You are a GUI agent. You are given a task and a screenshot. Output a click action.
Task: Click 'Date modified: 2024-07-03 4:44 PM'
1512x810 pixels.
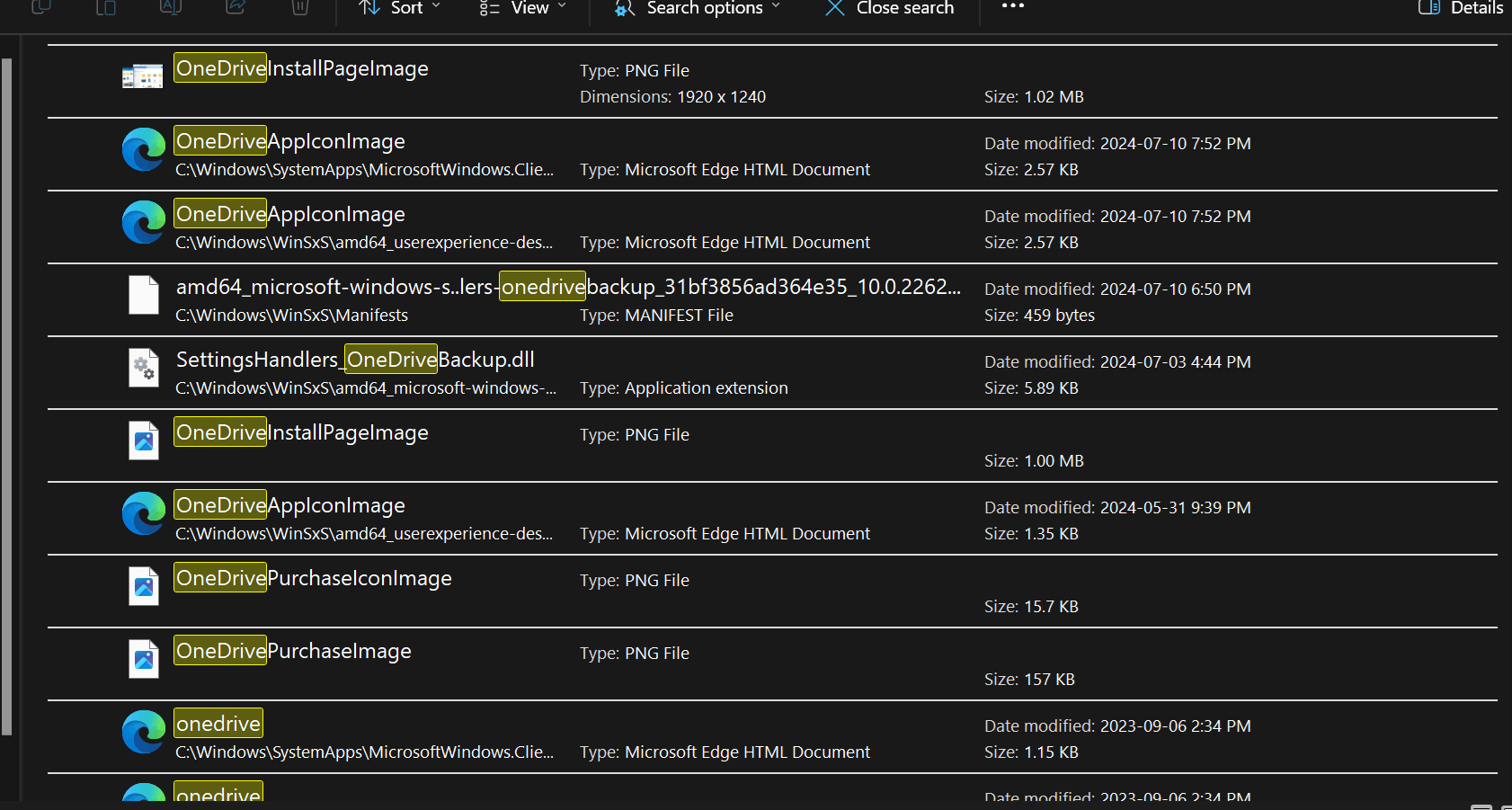(1117, 362)
